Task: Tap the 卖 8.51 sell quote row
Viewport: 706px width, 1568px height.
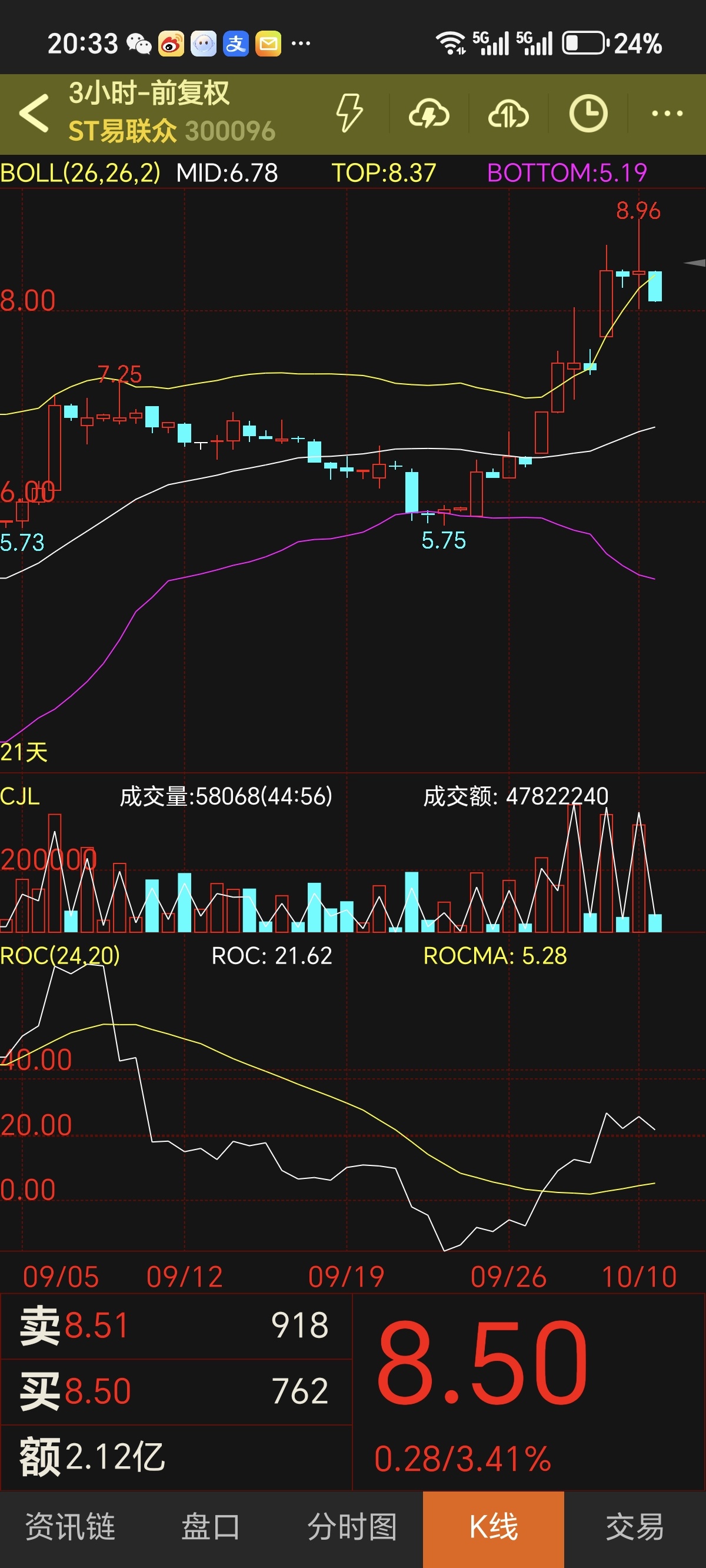Action: 176,1325
